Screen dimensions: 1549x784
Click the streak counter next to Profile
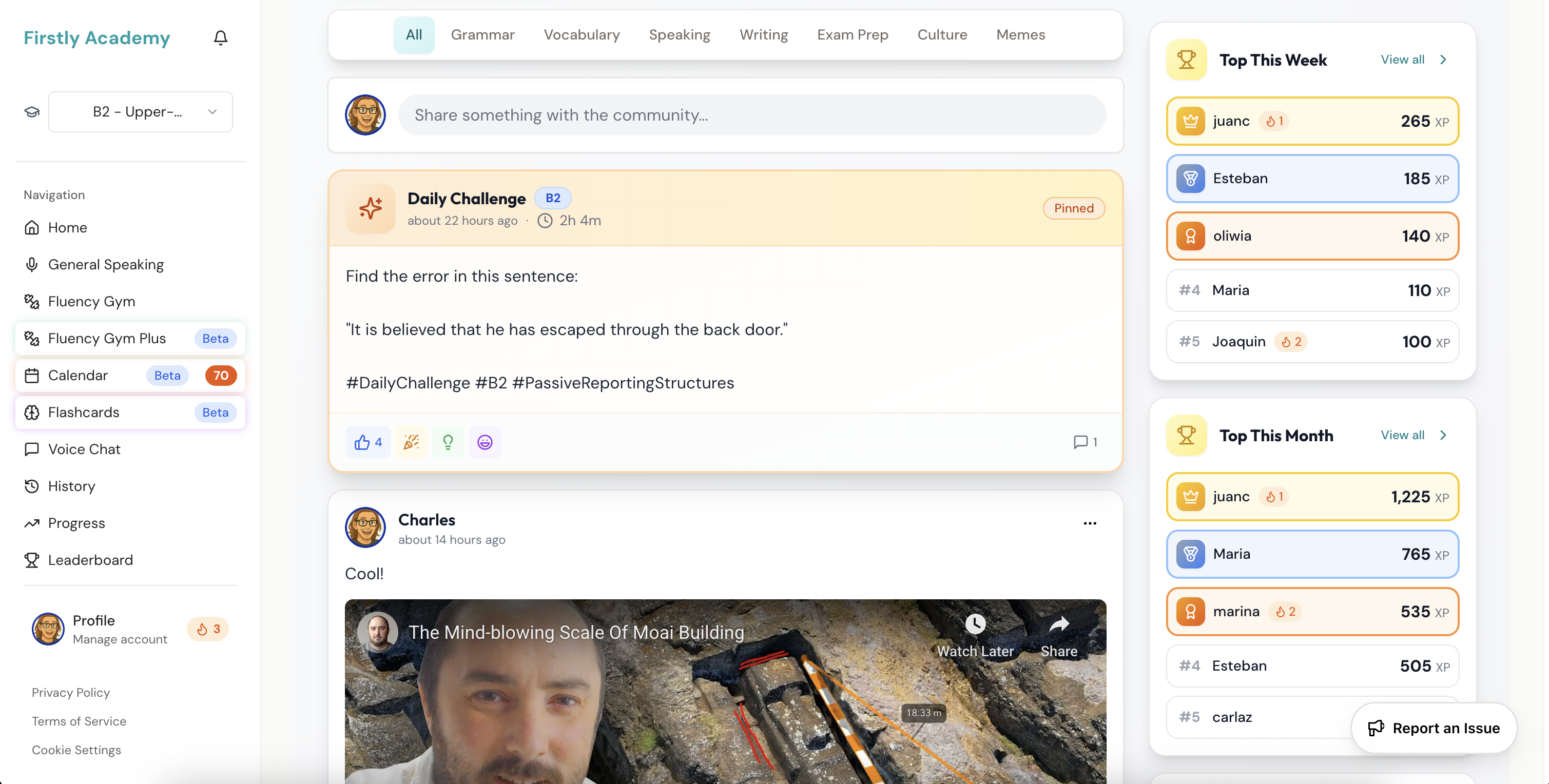coord(207,629)
